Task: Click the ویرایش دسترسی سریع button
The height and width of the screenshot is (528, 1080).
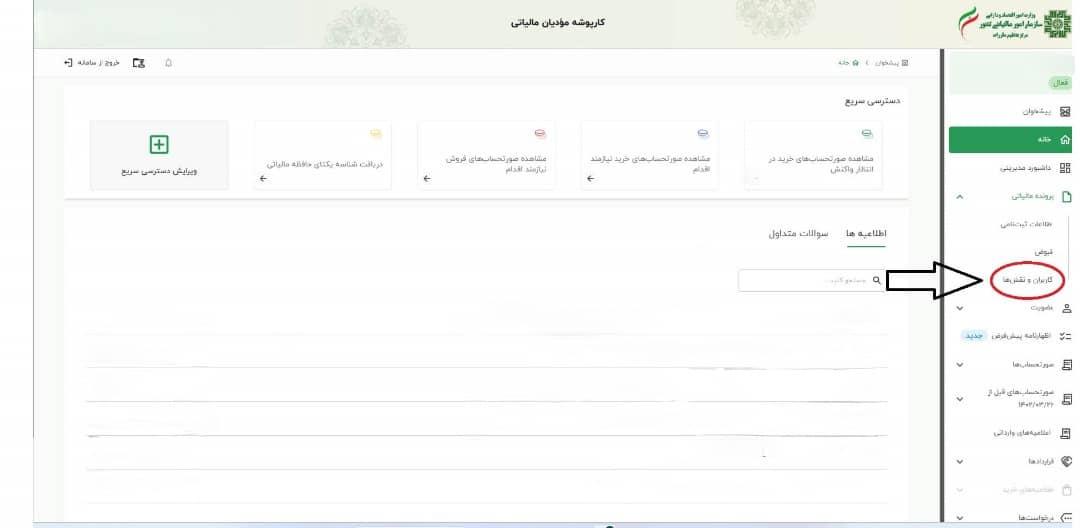Action: click(159, 155)
